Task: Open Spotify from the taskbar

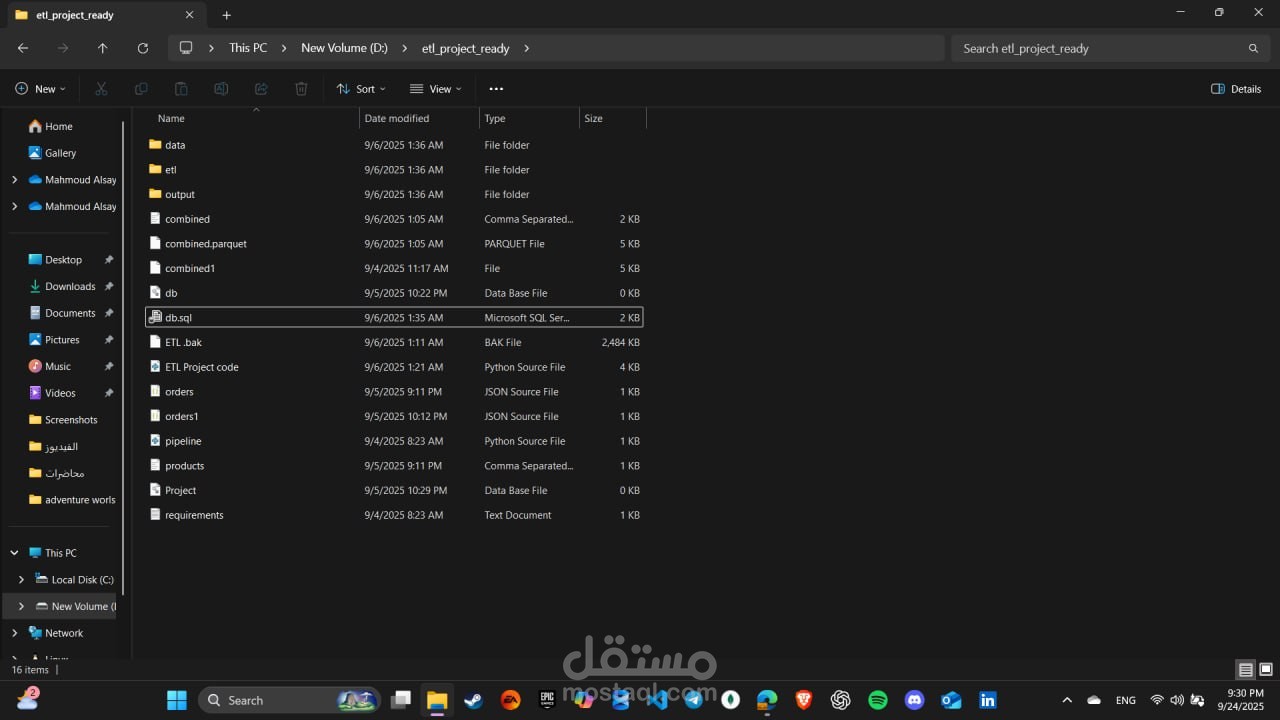Action: coord(877,700)
